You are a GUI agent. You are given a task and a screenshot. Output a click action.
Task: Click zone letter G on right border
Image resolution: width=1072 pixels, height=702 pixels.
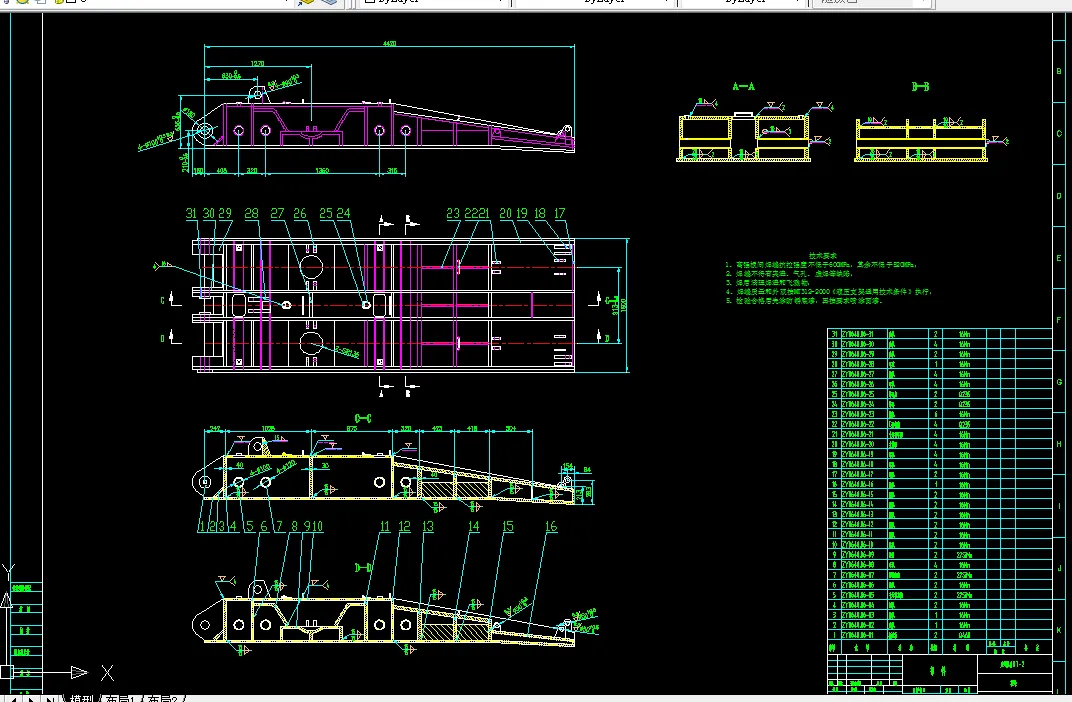(1059, 382)
